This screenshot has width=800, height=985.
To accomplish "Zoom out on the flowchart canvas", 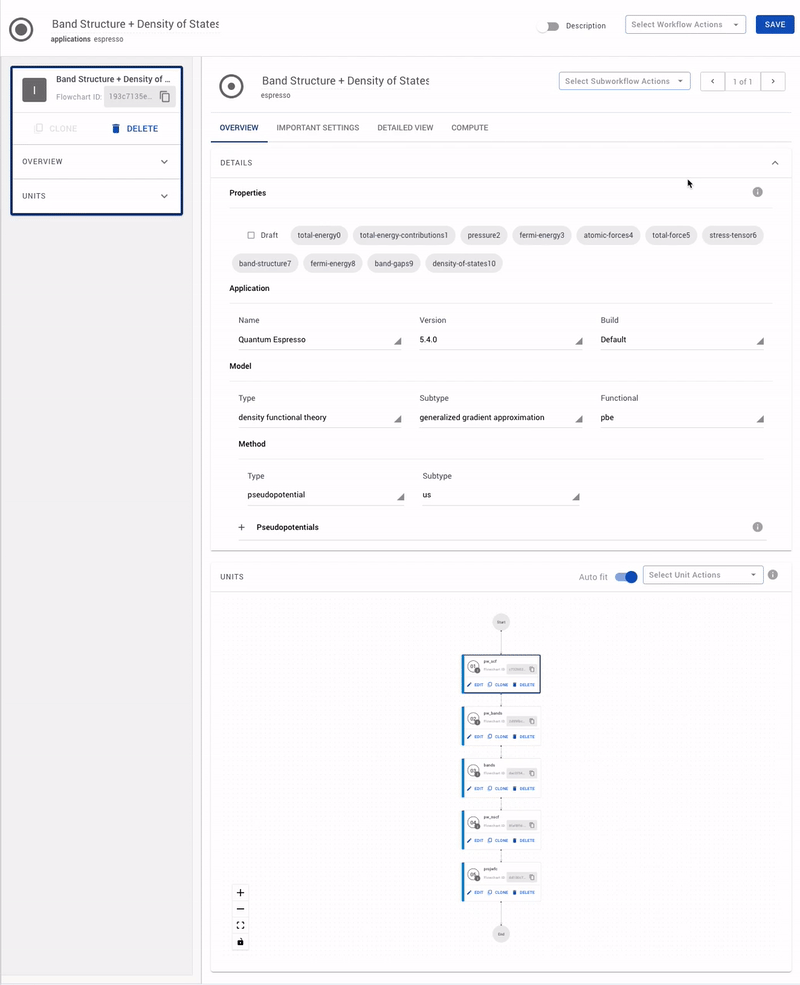I will [x=241, y=909].
